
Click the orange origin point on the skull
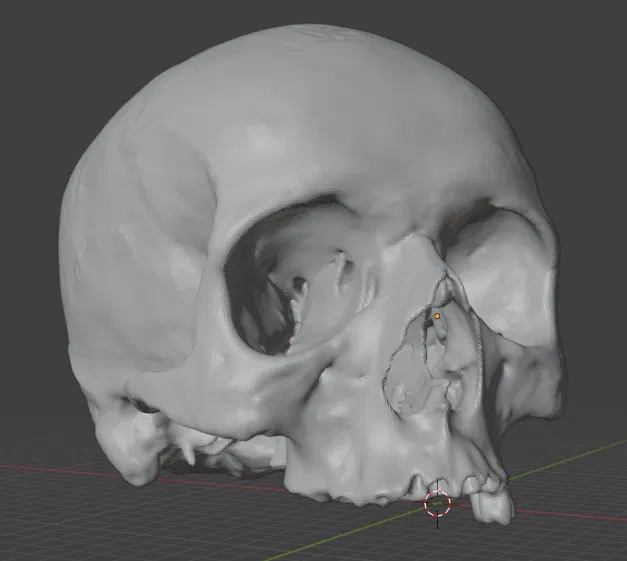tap(437, 316)
